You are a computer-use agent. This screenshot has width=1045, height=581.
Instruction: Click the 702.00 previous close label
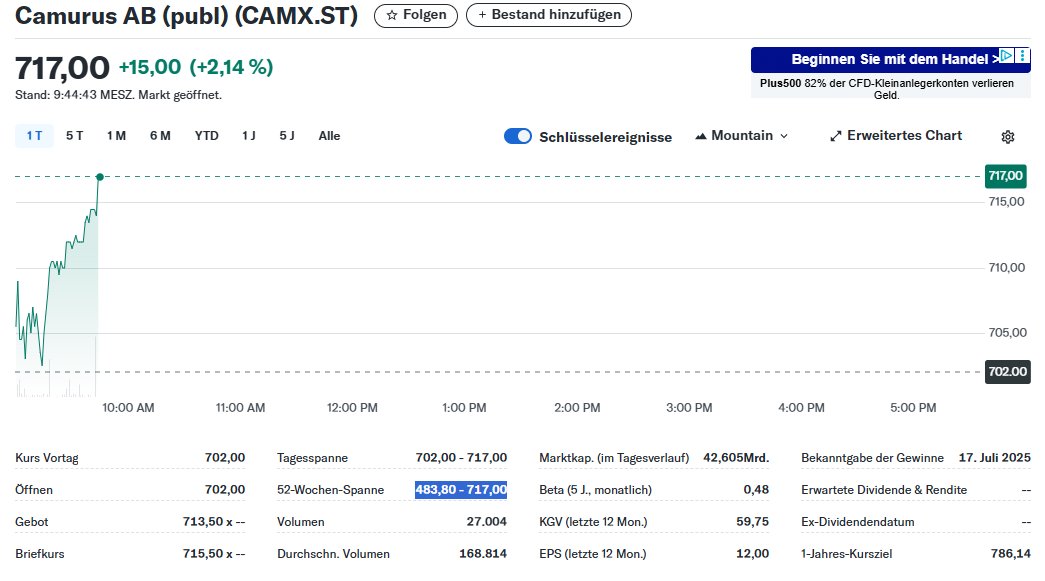click(1008, 372)
